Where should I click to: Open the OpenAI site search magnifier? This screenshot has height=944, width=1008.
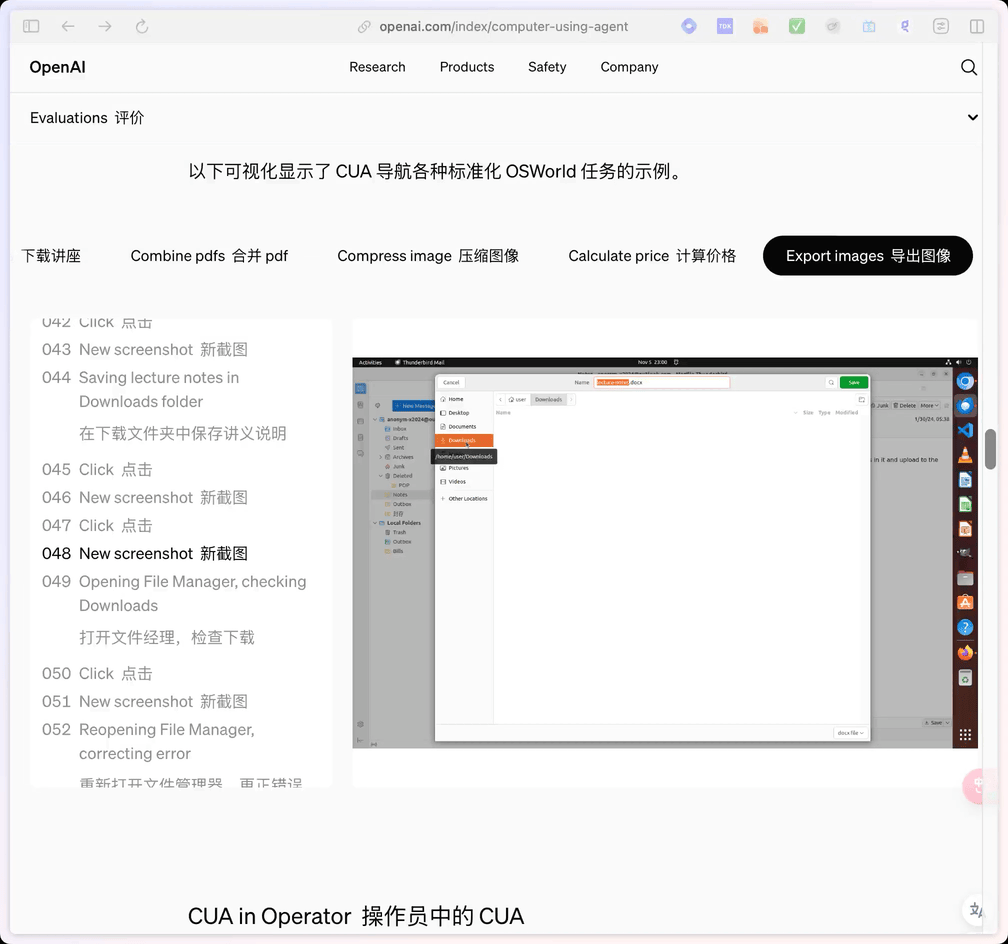(x=968, y=67)
